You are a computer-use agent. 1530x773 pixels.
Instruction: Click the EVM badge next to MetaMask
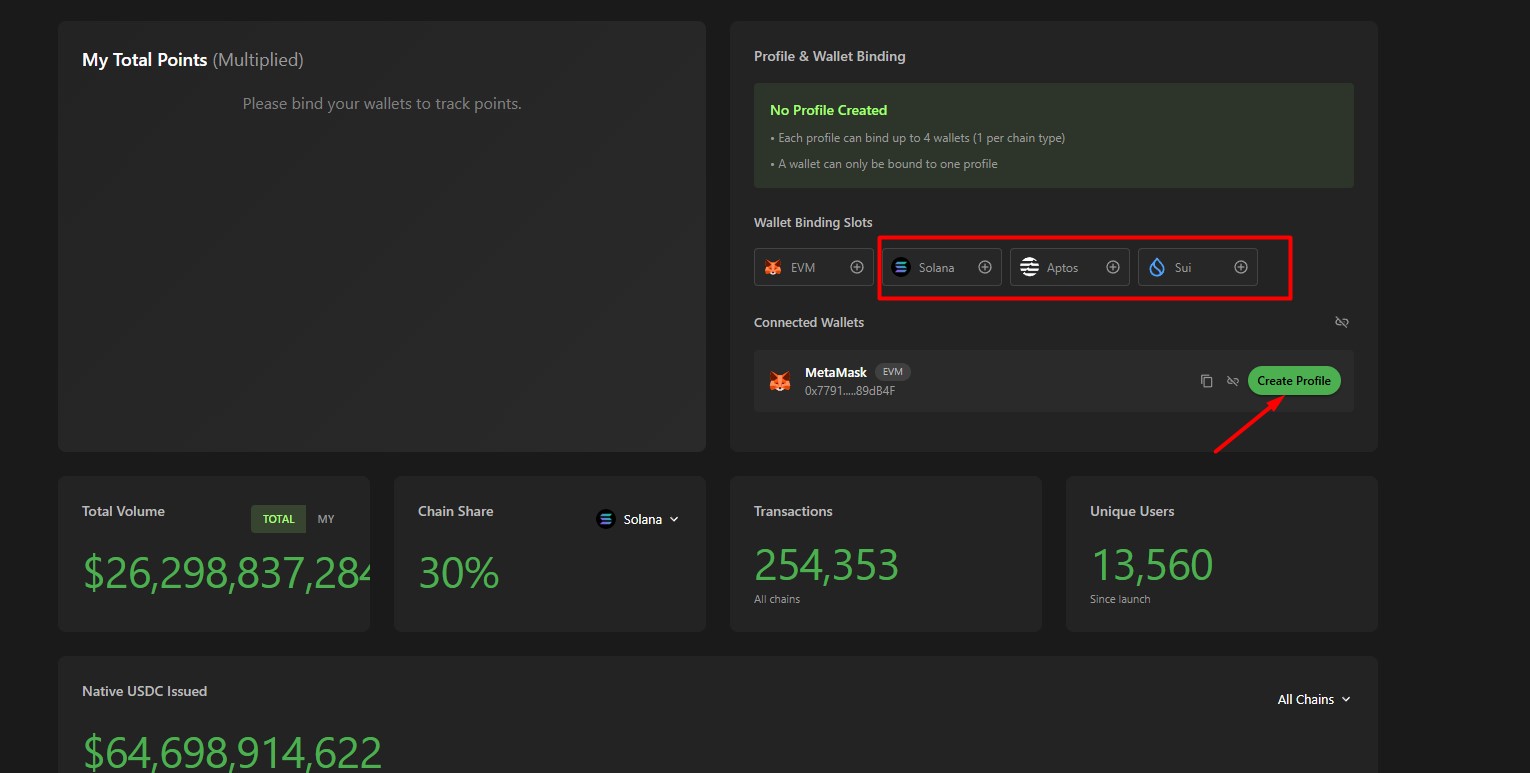(893, 372)
